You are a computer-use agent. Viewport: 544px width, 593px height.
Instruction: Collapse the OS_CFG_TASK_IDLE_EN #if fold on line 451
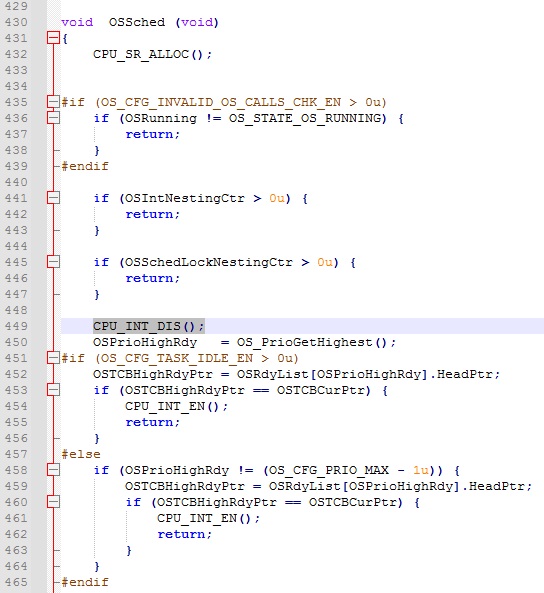pos(53,358)
